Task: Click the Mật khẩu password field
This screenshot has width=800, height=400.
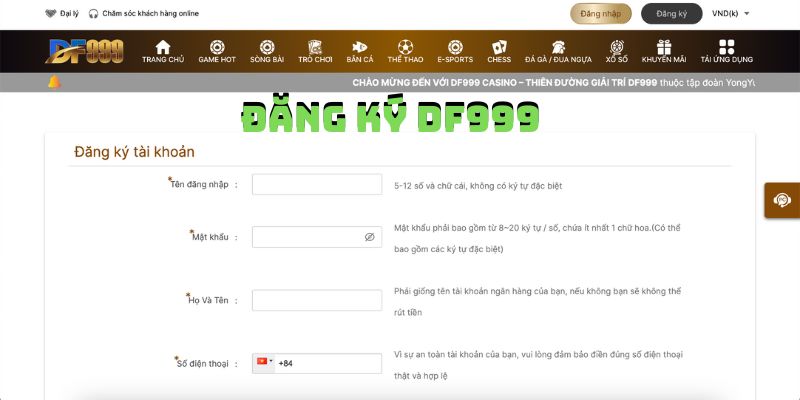Action: tap(317, 237)
